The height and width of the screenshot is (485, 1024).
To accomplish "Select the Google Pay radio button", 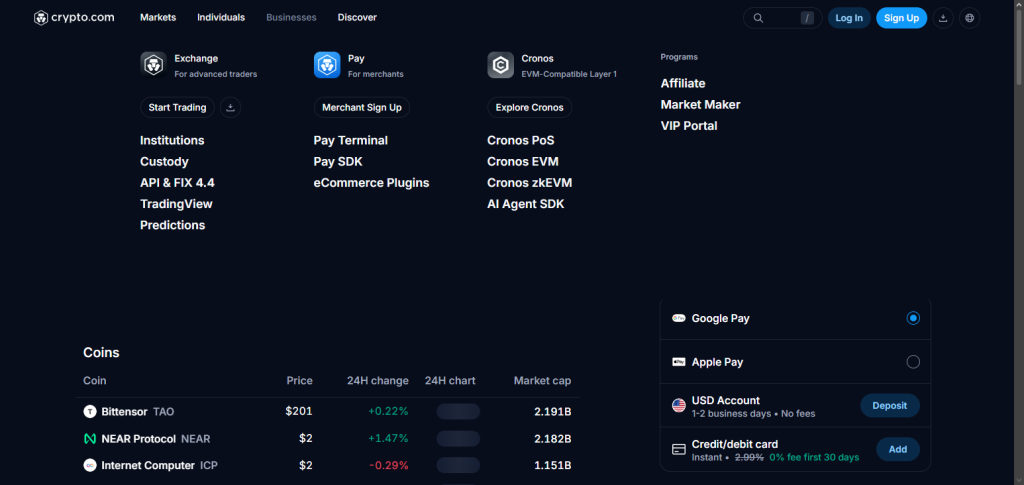I will click(x=913, y=319).
